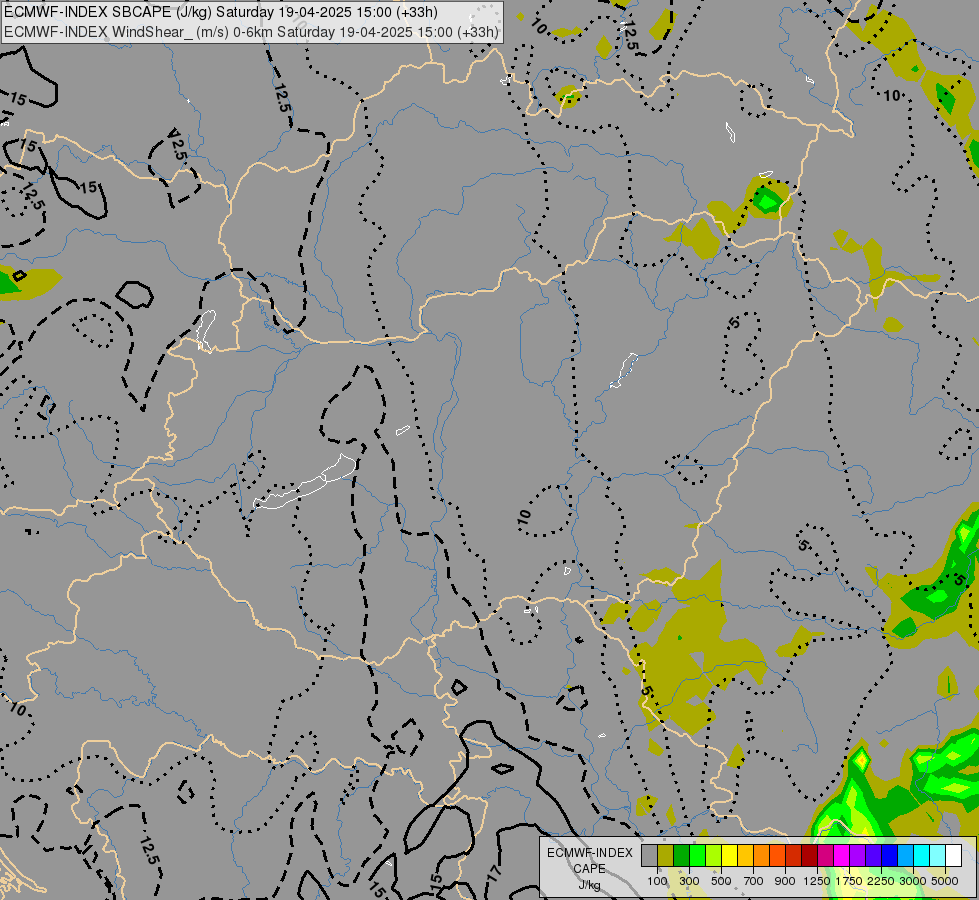Click the gray swatch below 100 in CAPE legend
Image resolution: width=979 pixels, height=900 pixels.
click(x=650, y=856)
